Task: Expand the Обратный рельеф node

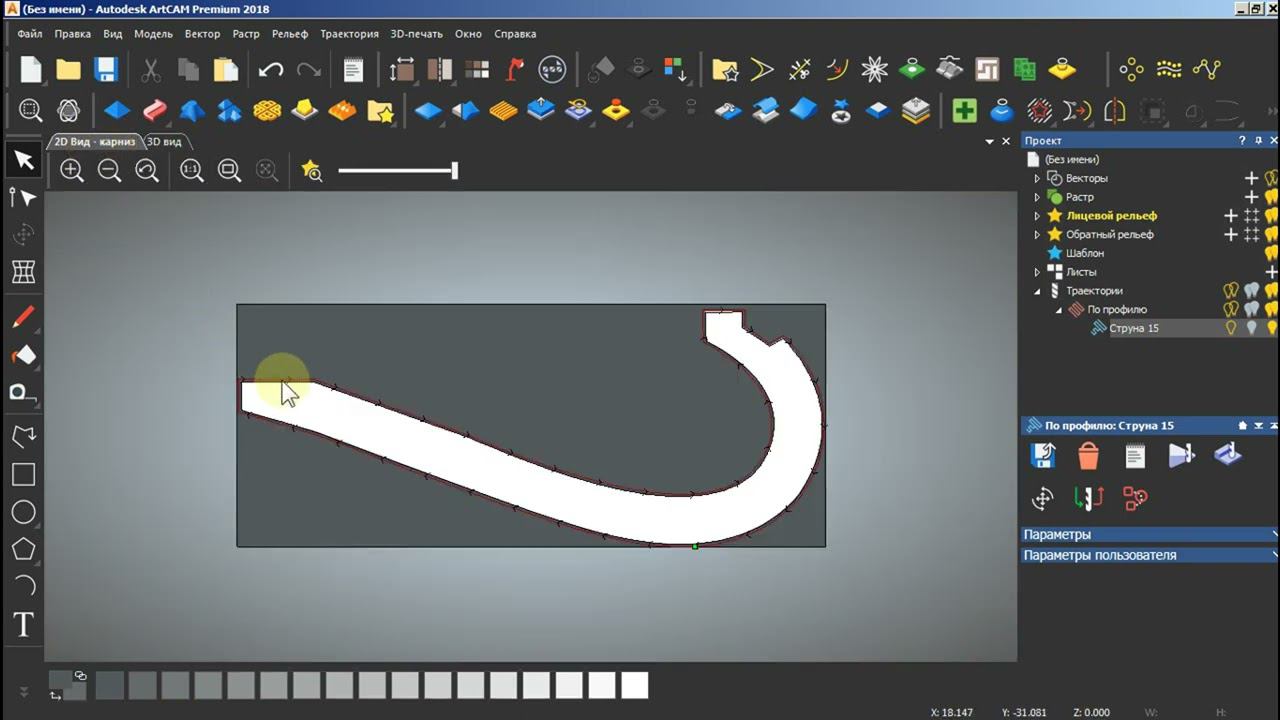Action: coord(1037,235)
